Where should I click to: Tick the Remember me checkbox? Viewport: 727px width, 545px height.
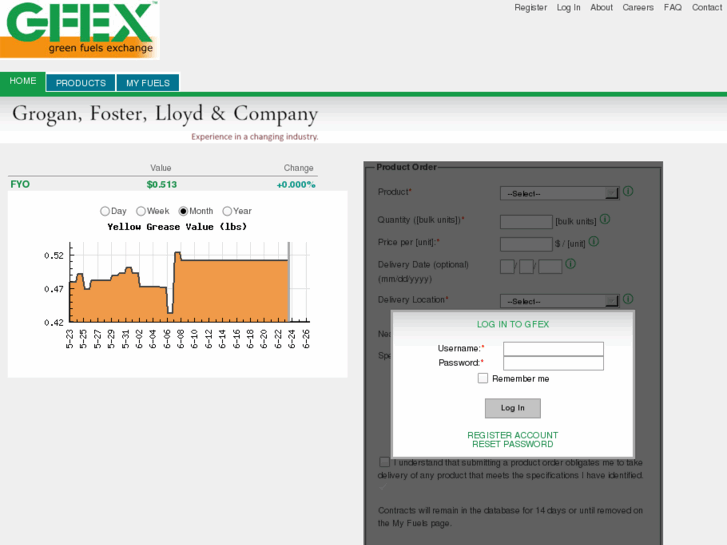483,378
